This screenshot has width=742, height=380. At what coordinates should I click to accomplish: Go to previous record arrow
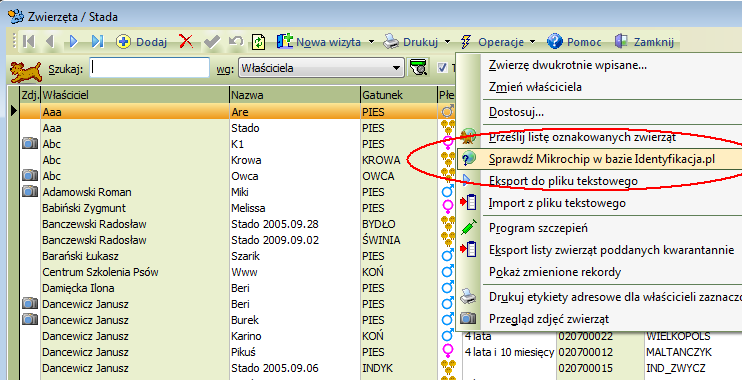50,42
